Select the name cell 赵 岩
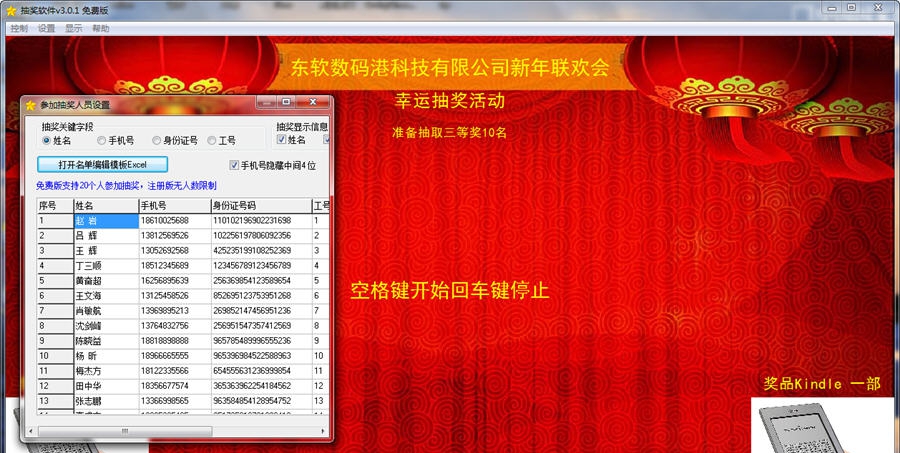 (106, 220)
